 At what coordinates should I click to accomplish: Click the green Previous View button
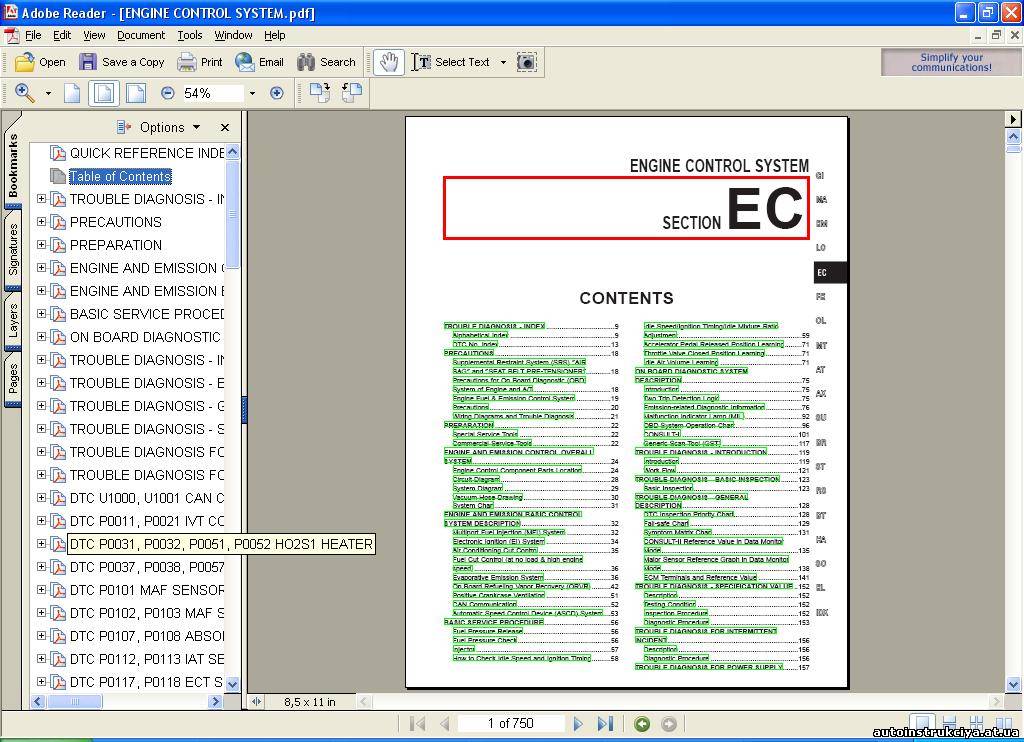click(642, 724)
